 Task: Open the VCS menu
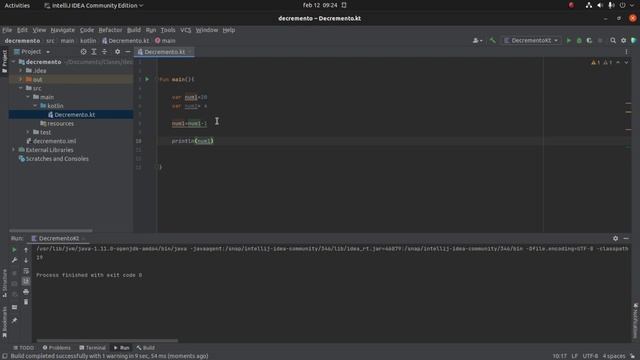(x=185, y=30)
